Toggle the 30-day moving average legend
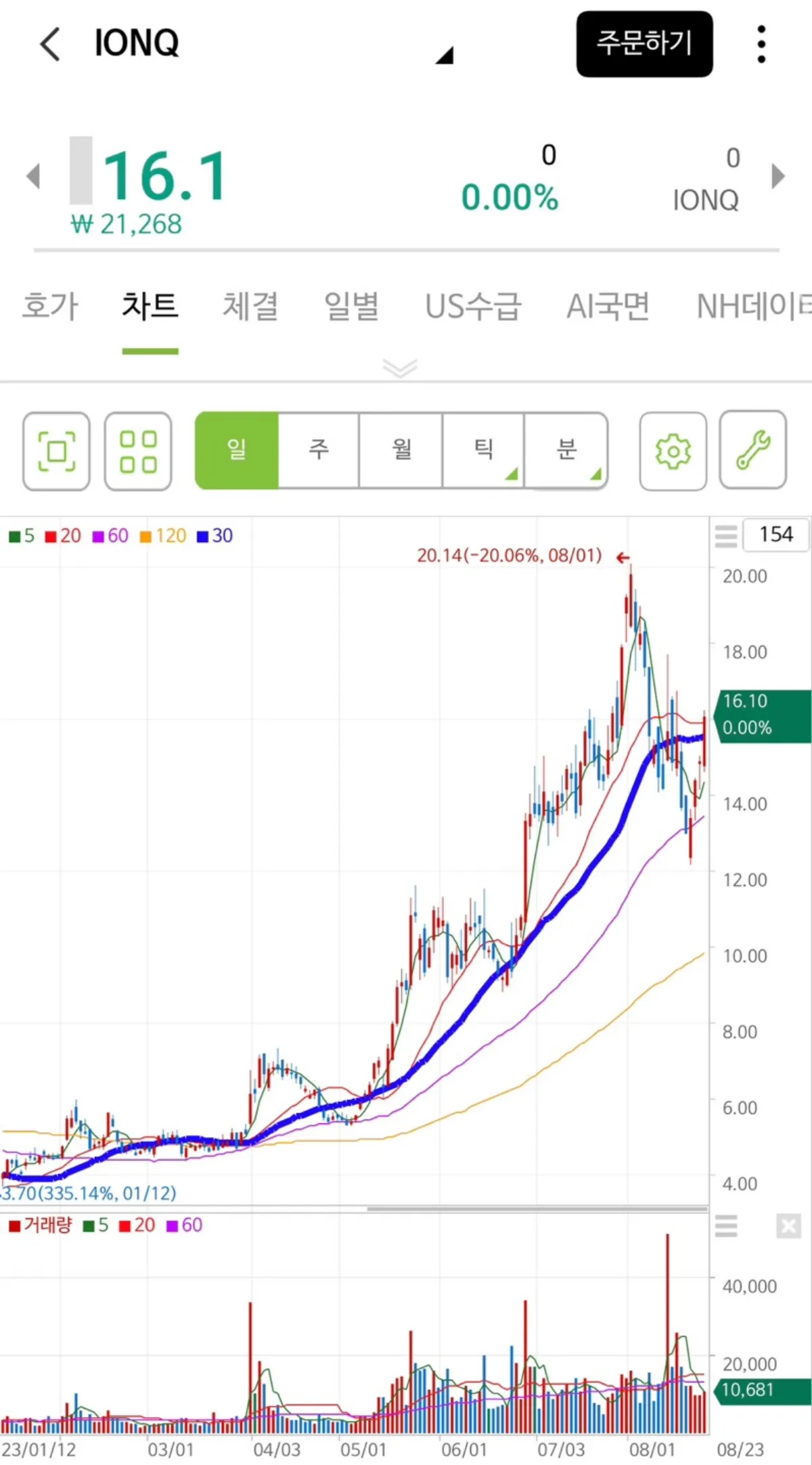 click(215, 536)
